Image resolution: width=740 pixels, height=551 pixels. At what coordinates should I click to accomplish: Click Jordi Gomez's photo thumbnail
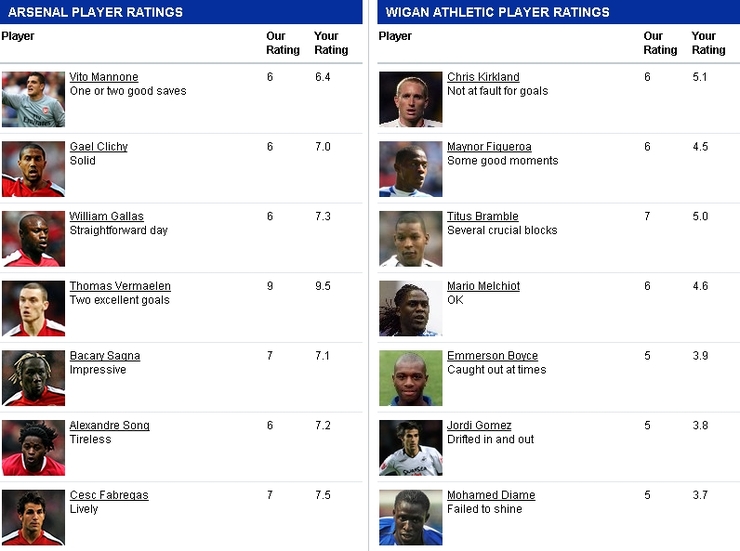point(410,448)
